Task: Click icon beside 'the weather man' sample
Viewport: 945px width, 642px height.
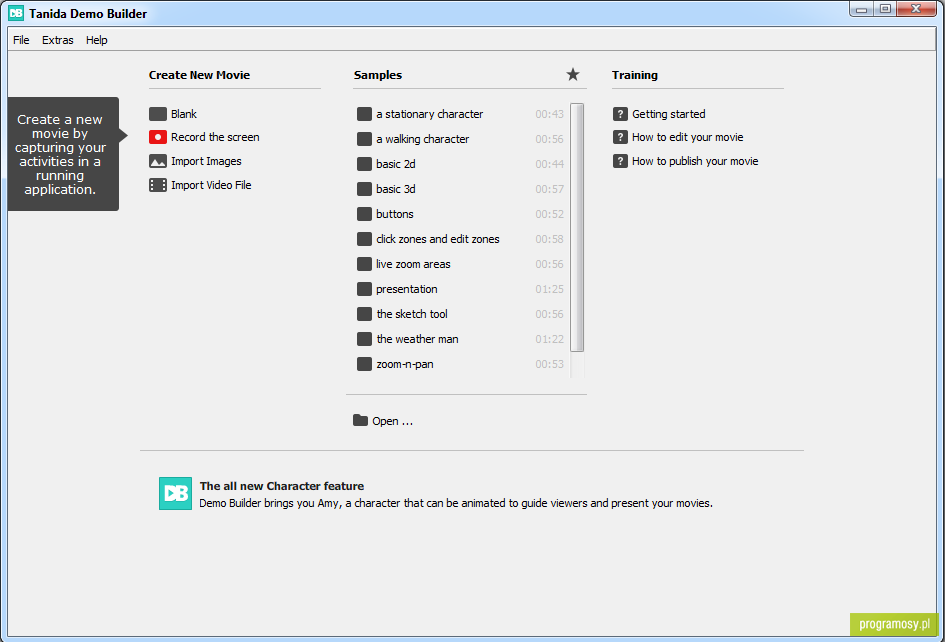Action: point(364,339)
